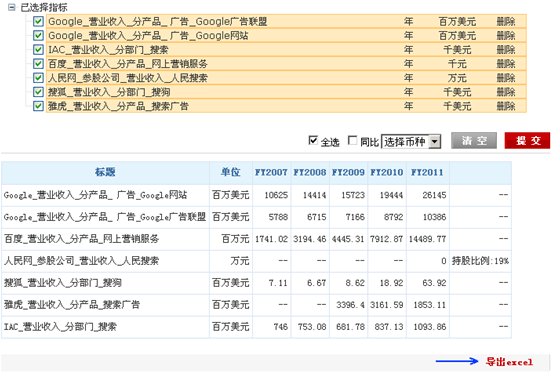Click the value 3396.4 cell
The width and height of the screenshot is (552, 374).
pos(349,305)
